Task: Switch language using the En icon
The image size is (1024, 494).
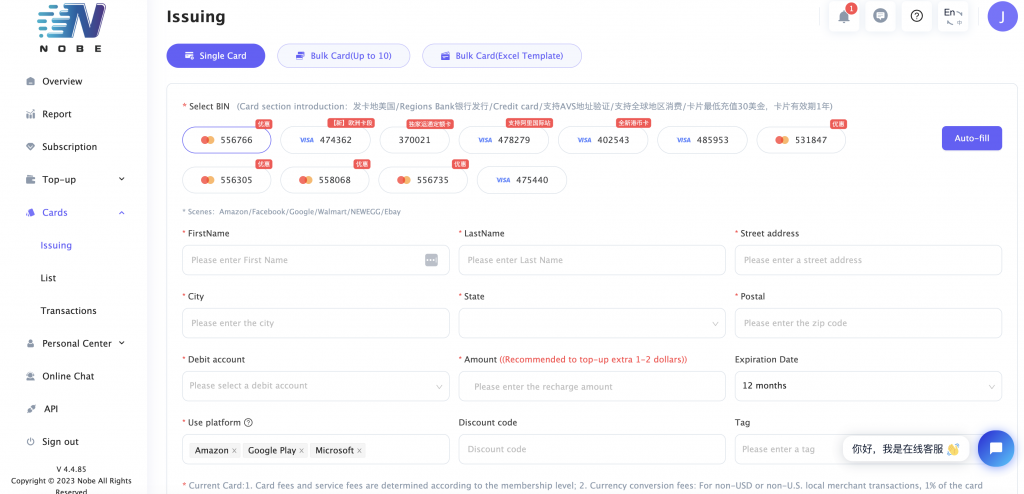Action: point(952,16)
